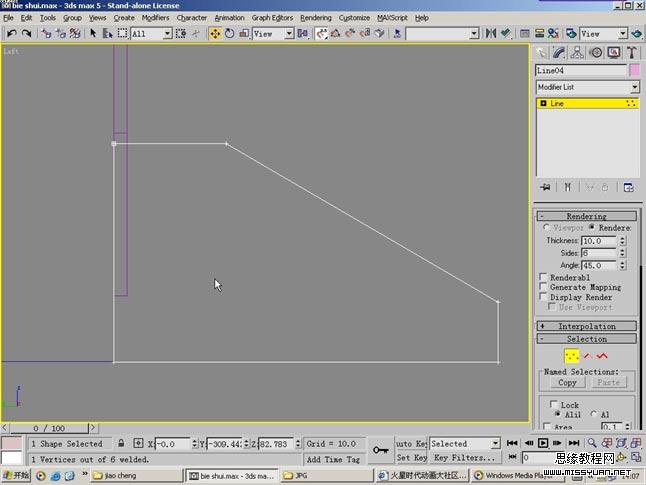Tick the Lock checkbox
The image size is (646, 485).
554,405
